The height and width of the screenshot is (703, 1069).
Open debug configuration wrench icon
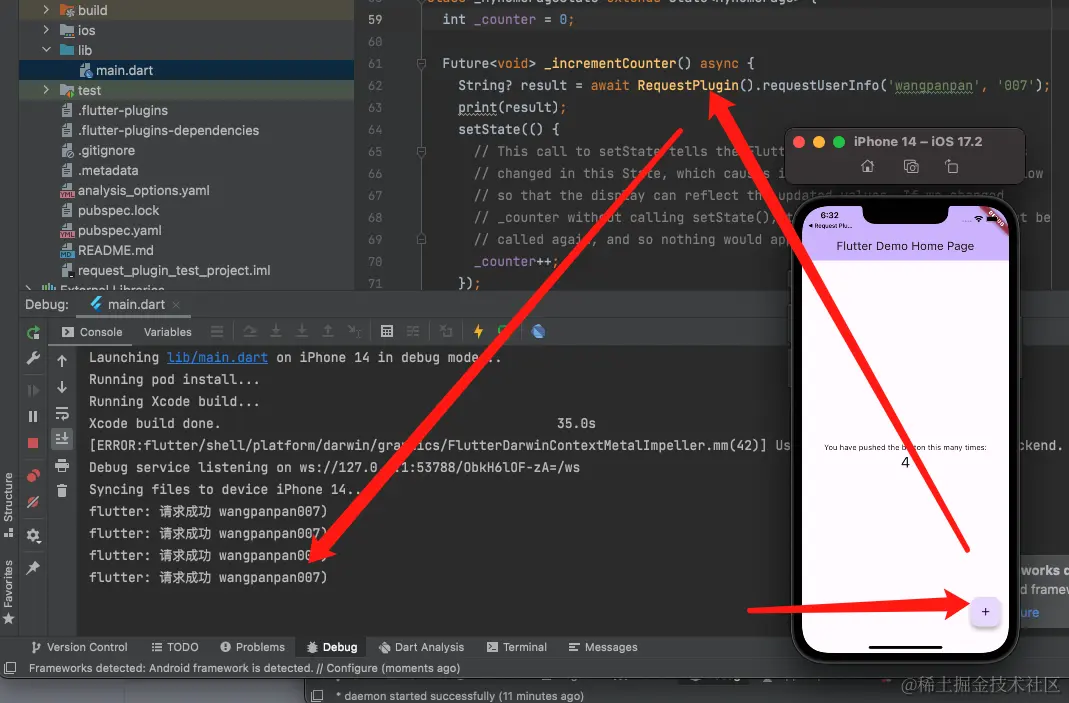(33, 359)
